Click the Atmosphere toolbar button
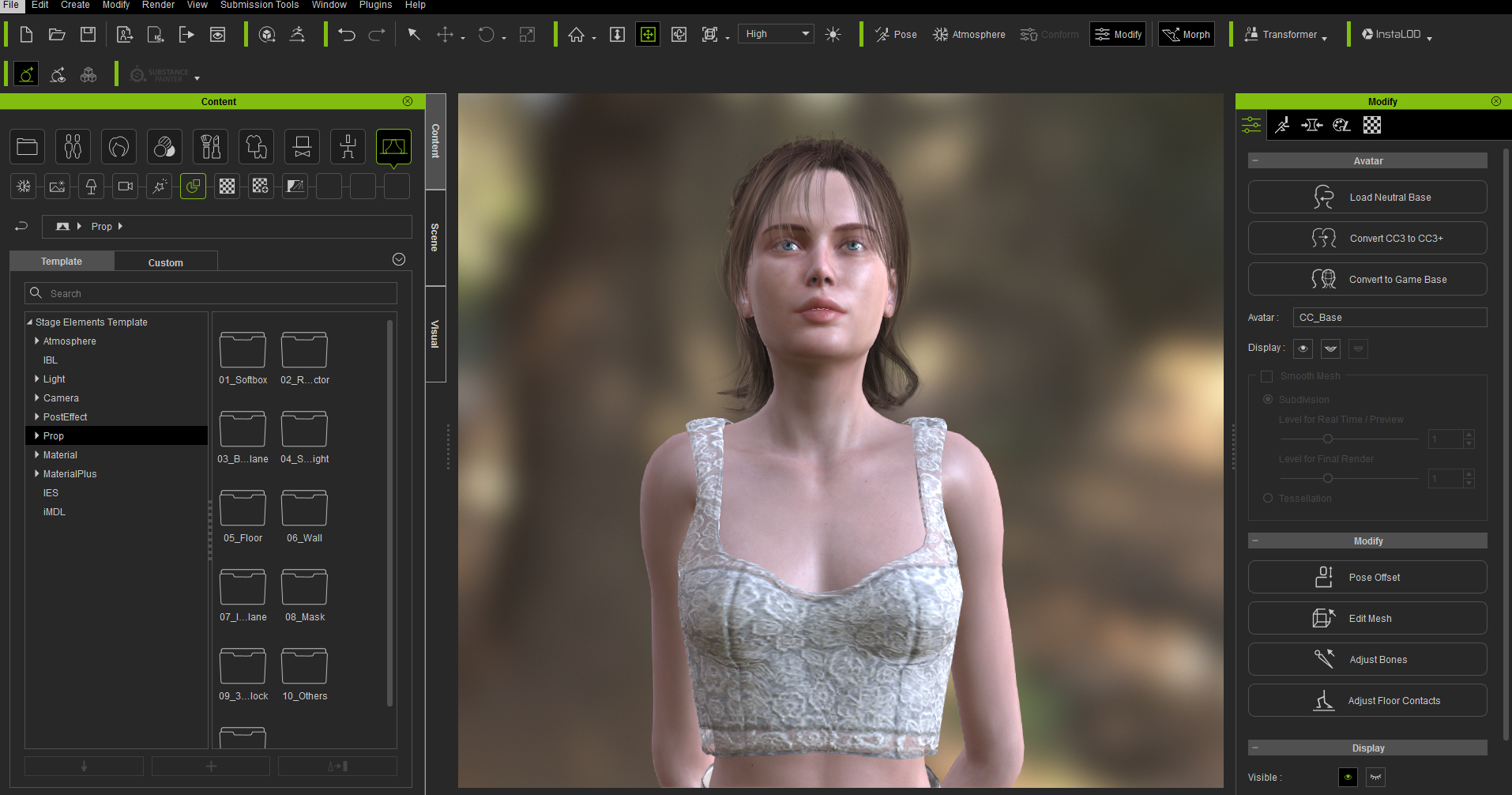 [x=969, y=34]
